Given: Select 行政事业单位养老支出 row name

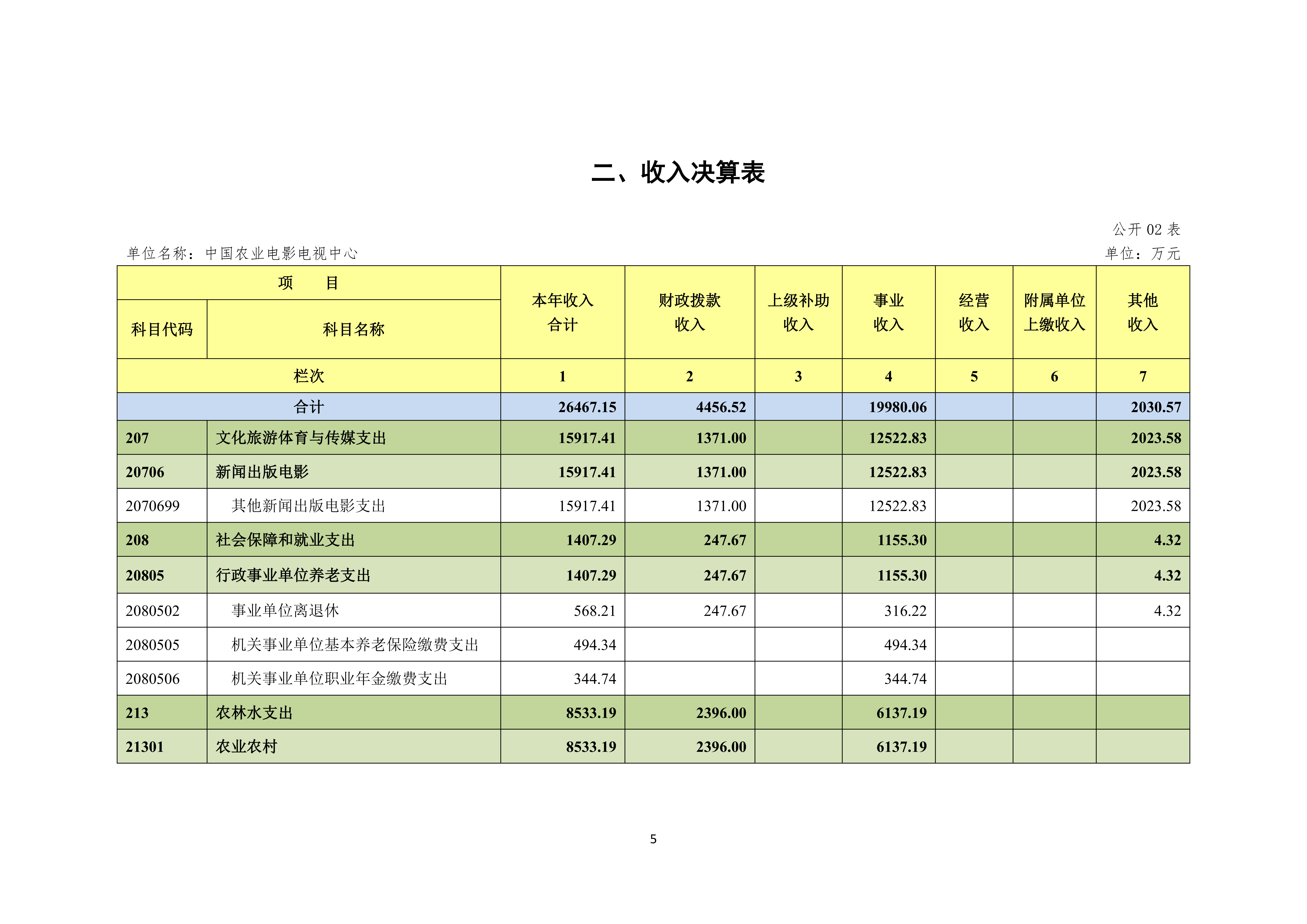Looking at the screenshot, I should (x=293, y=576).
